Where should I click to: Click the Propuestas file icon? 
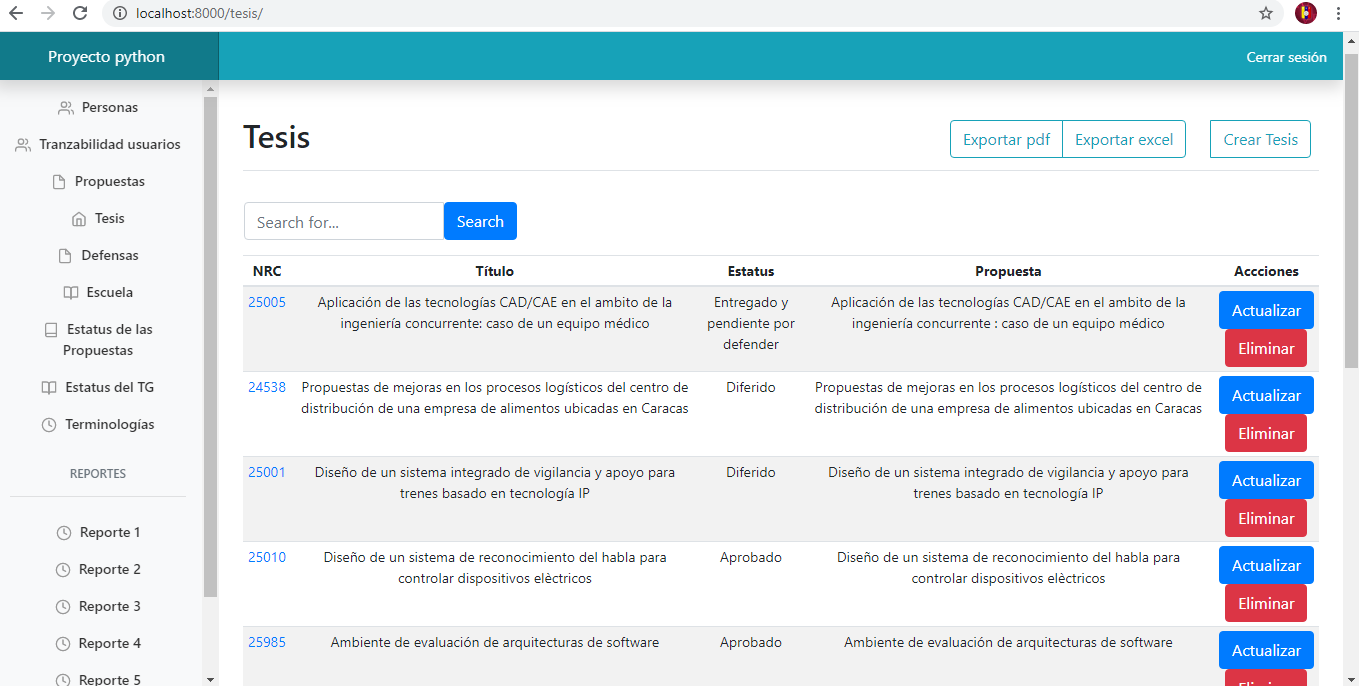coord(59,181)
